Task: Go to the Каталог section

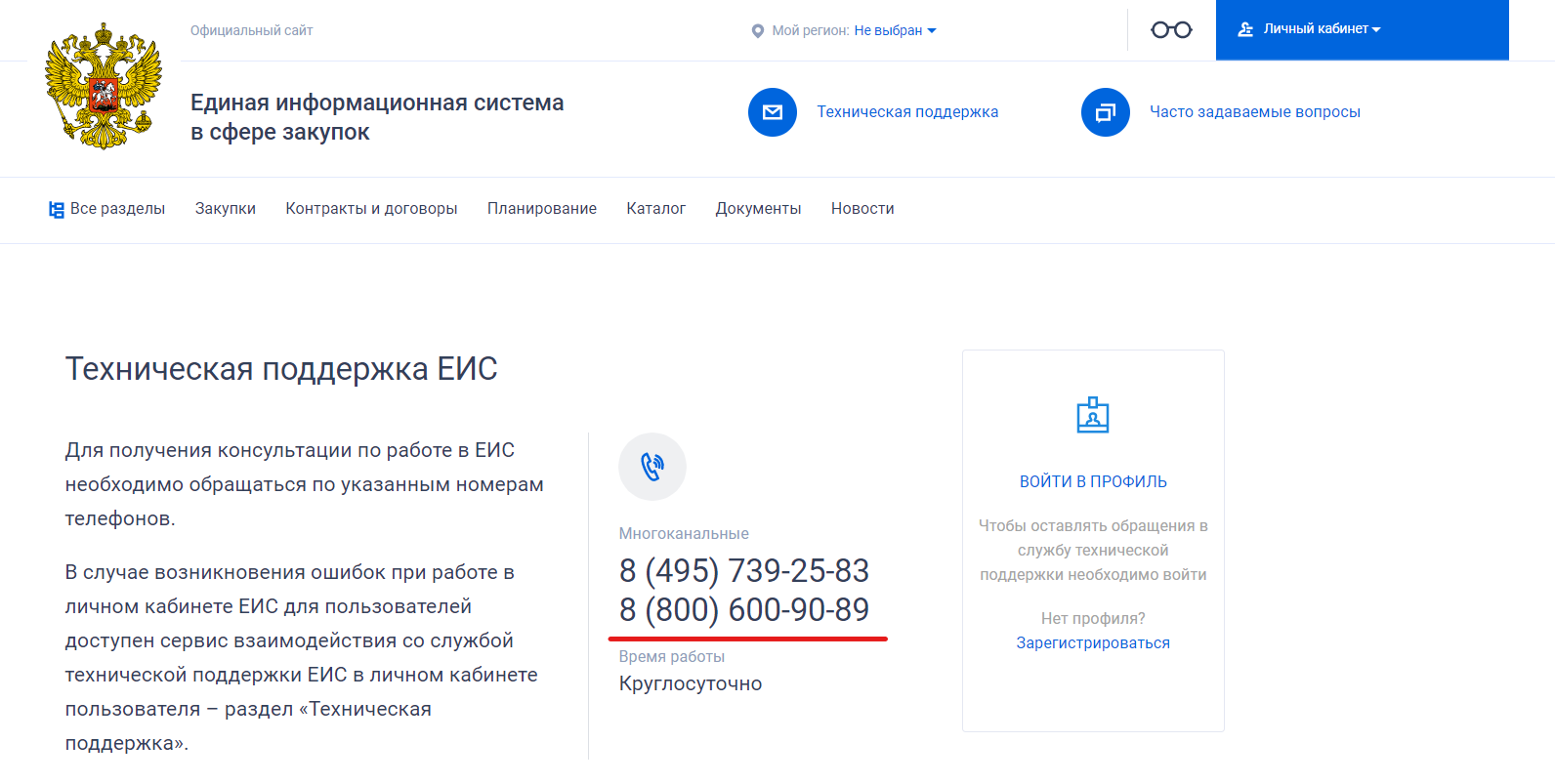Action: (656, 209)
